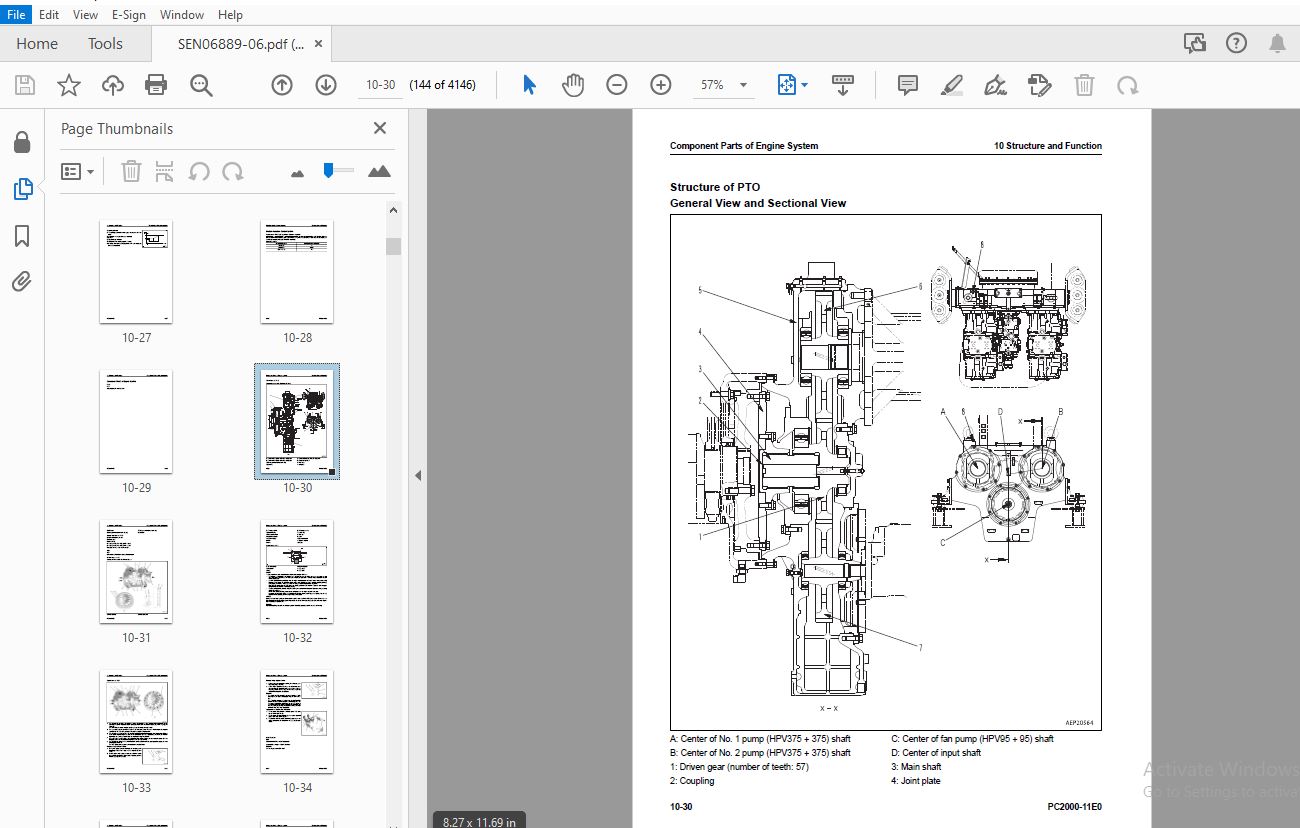Adjust the thumbnail size slider

328,171
